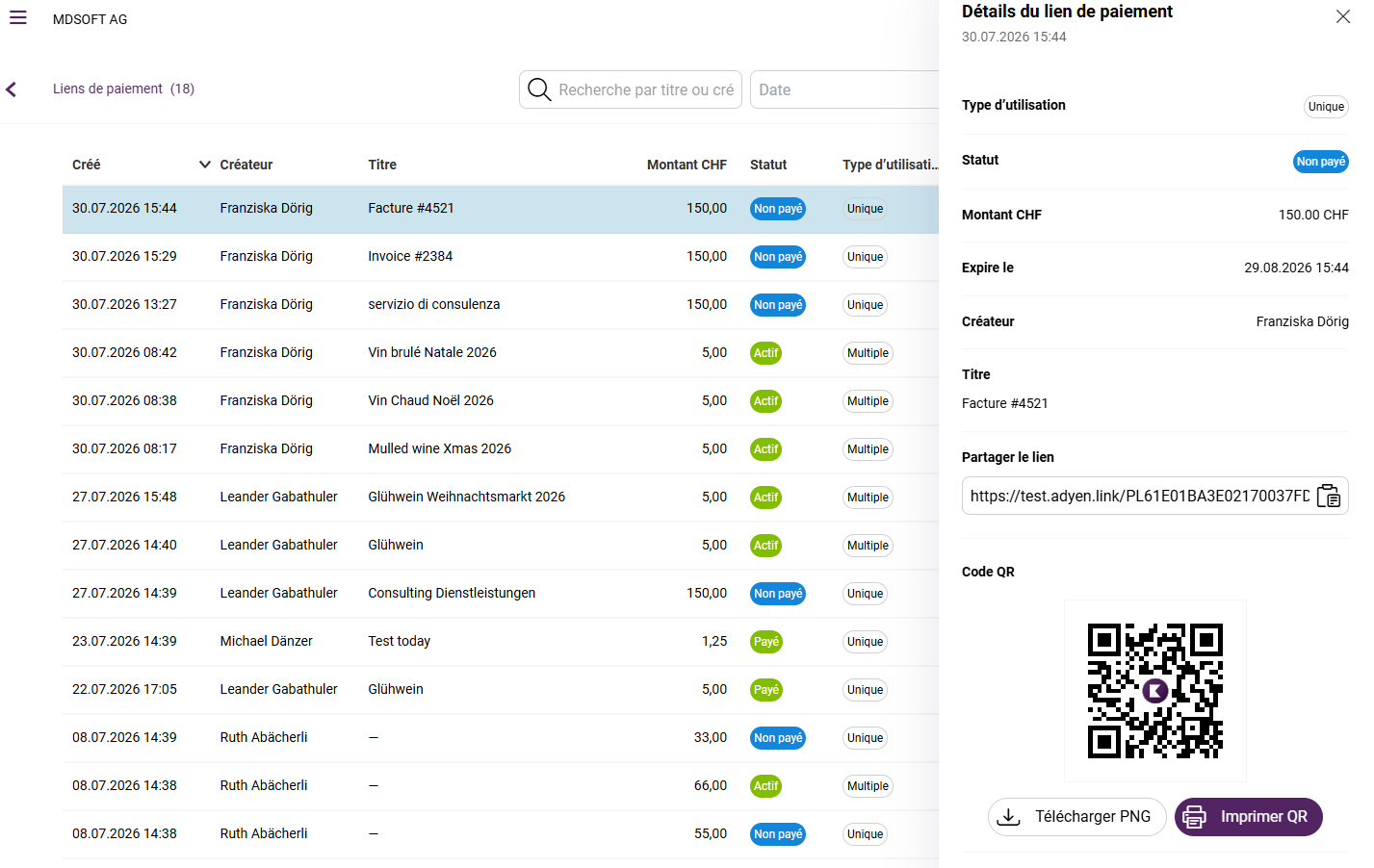The height and width of the screenshot is (868, 1374).
Task: Click the Liens de paiement heading link
Action: coord(123,89)
